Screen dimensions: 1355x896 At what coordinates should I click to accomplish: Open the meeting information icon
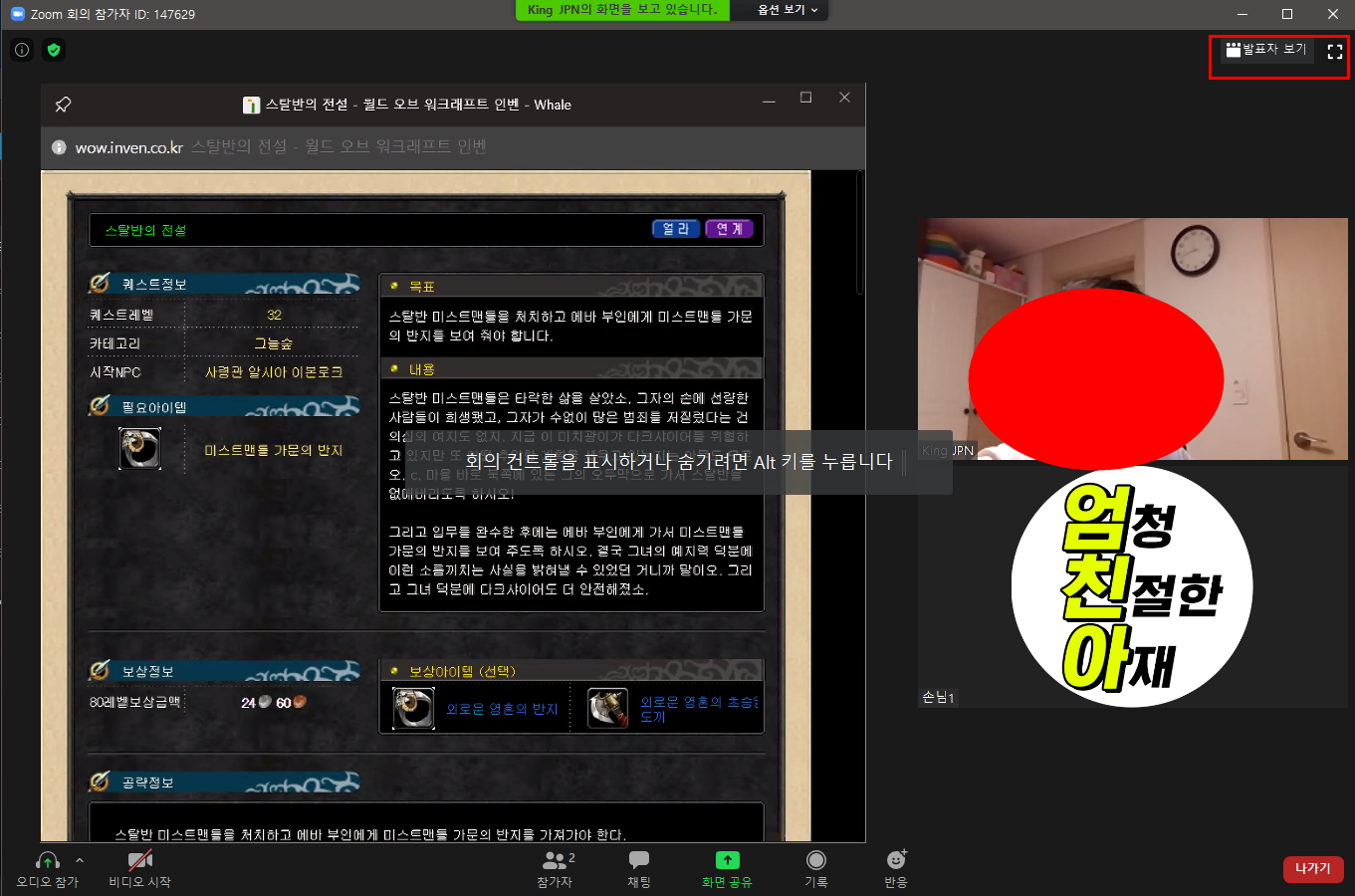coord(22,50)
